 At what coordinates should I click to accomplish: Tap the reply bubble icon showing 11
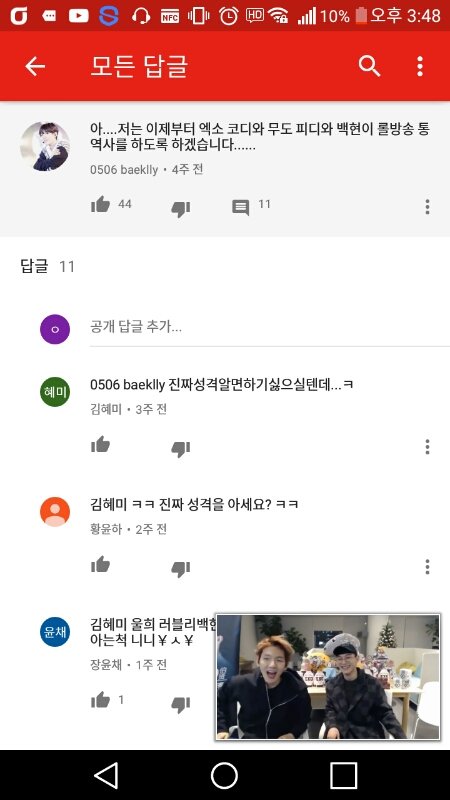click(241, 207)
